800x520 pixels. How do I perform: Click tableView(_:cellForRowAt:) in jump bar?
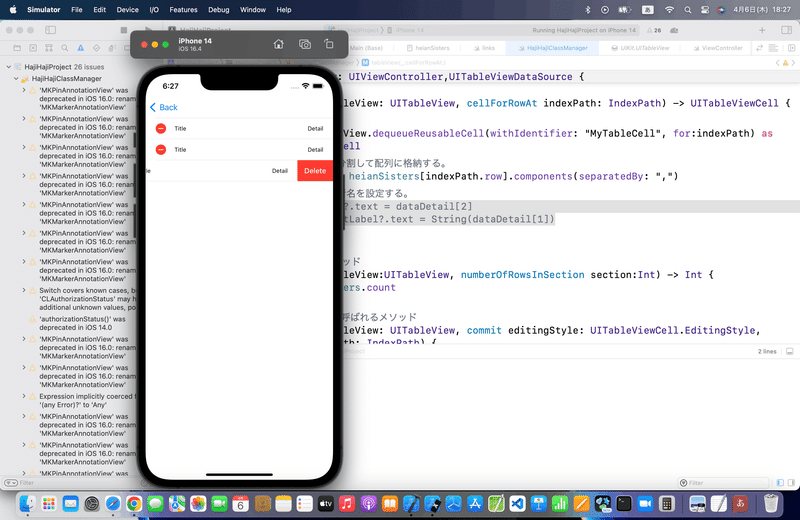click(404, 63)
